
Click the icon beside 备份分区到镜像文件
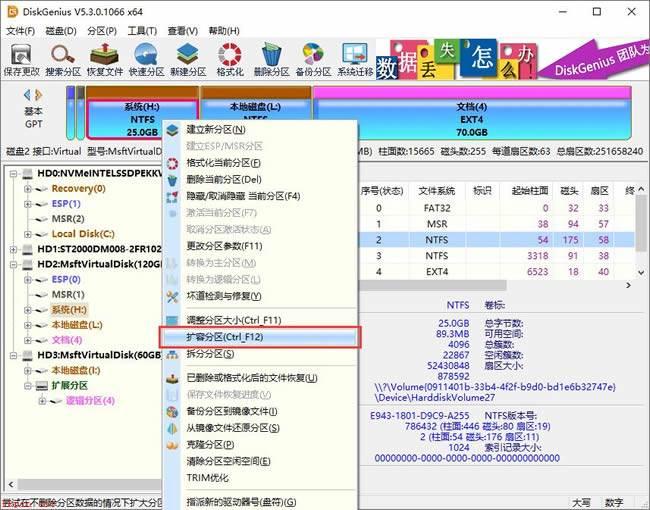(x=172, y=412)
